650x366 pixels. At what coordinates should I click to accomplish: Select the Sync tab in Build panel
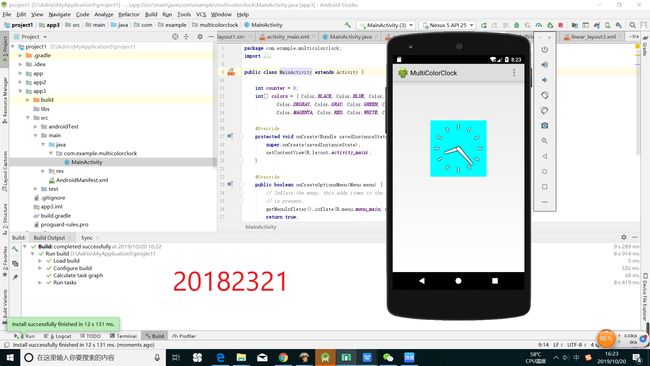(x=87, y=238)
